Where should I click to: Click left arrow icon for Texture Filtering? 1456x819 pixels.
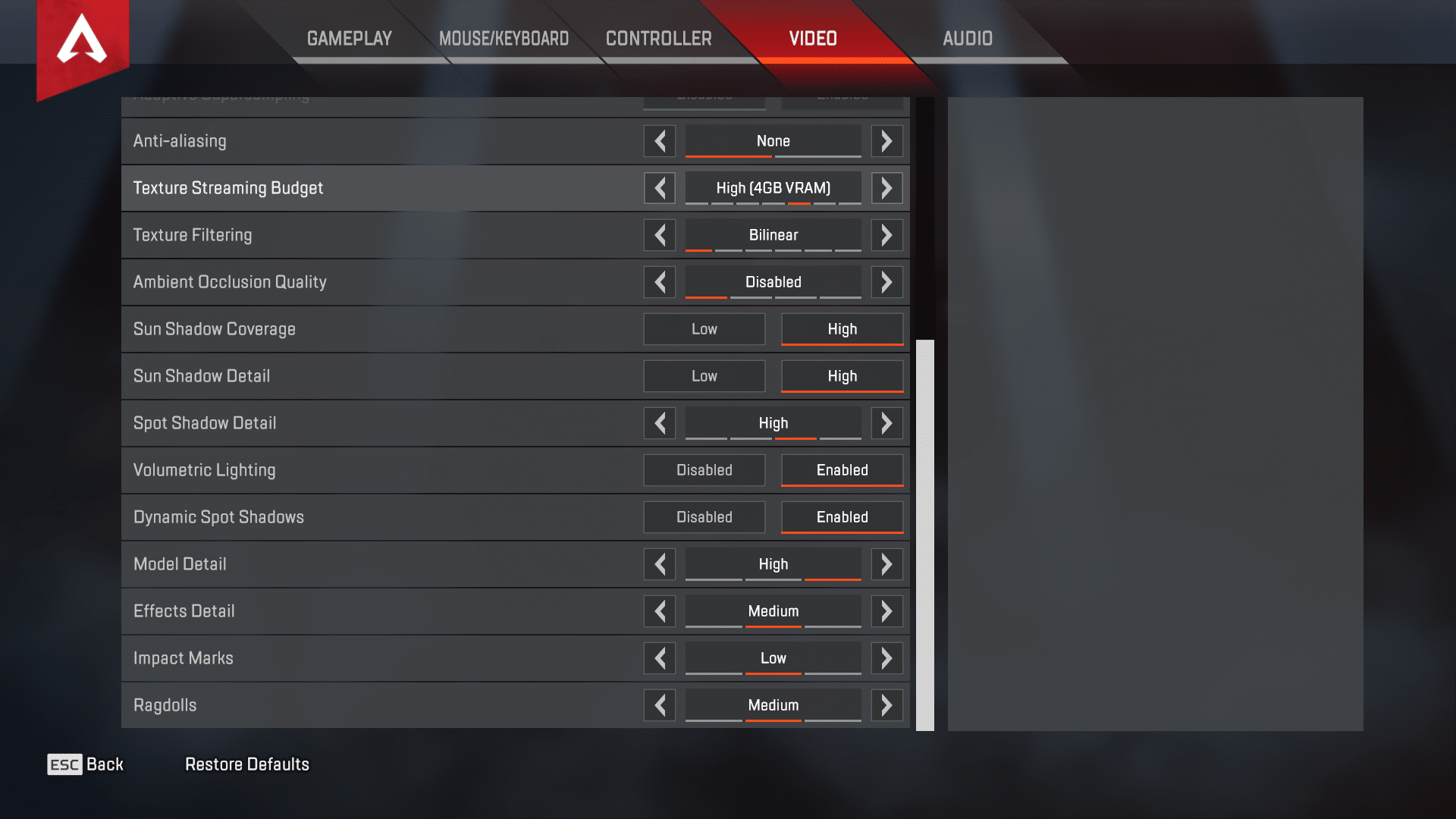[660, 235]
